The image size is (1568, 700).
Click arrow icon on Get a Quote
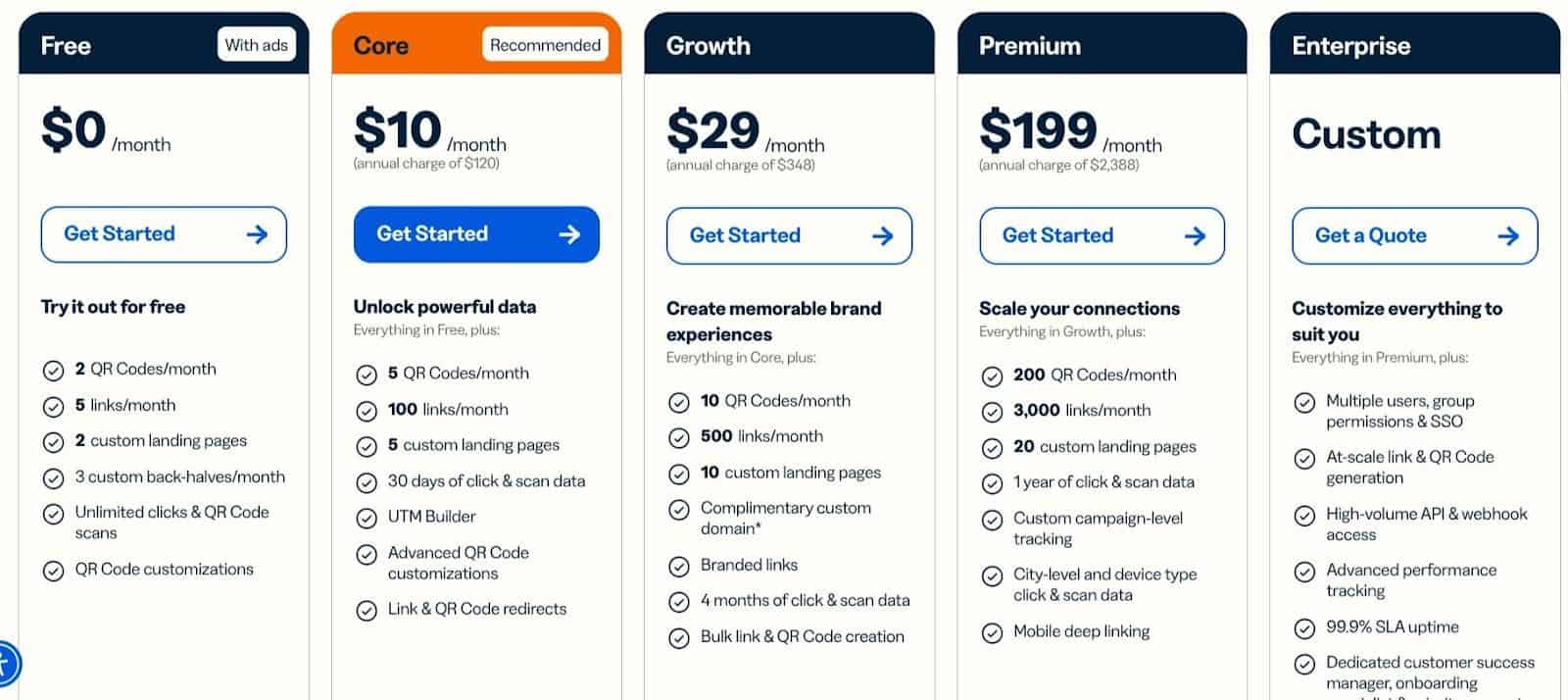click(1508, 236)
